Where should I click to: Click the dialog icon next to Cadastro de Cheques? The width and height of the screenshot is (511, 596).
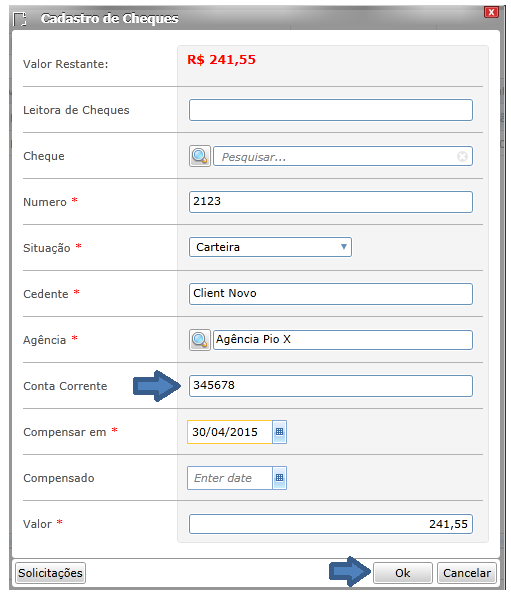[20, 19]
